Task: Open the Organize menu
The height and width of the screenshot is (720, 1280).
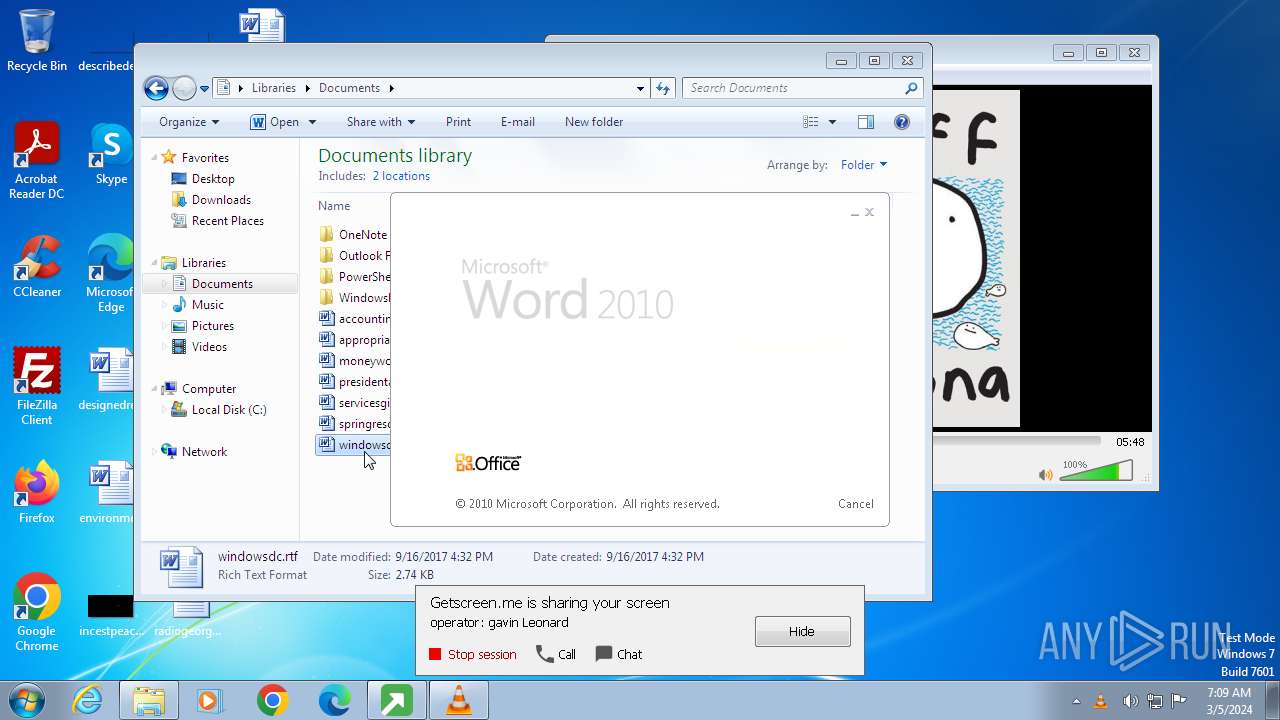Action: click(x=188, y=122)
